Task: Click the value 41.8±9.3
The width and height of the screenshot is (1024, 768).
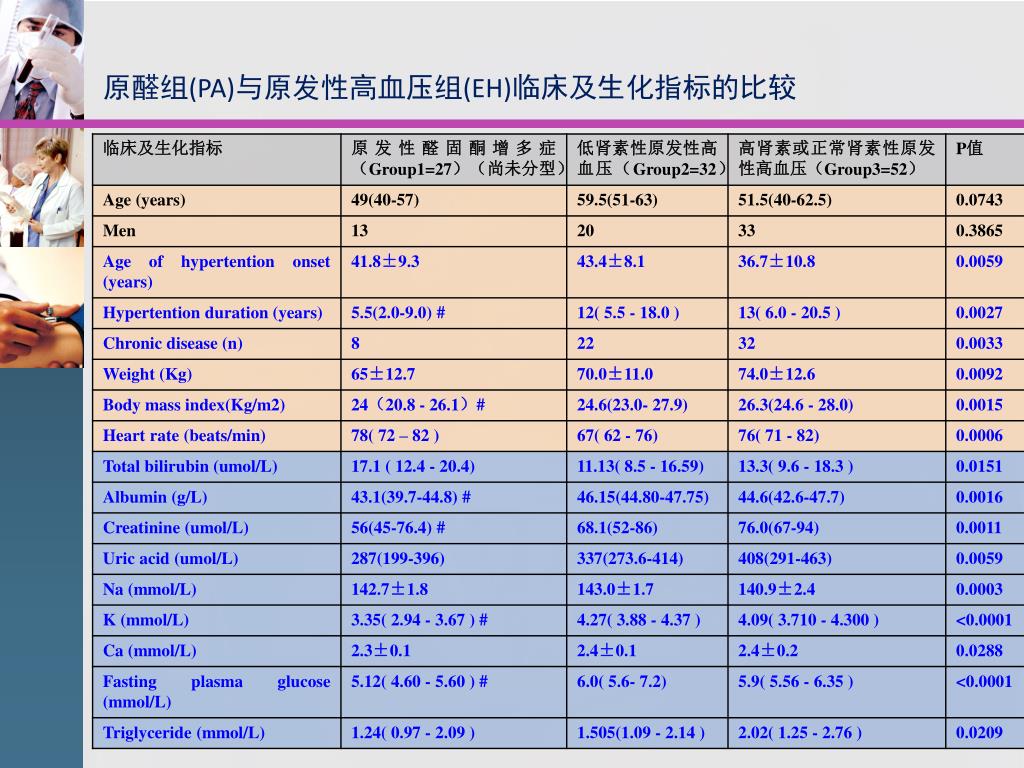Action: tap(385, 261)
